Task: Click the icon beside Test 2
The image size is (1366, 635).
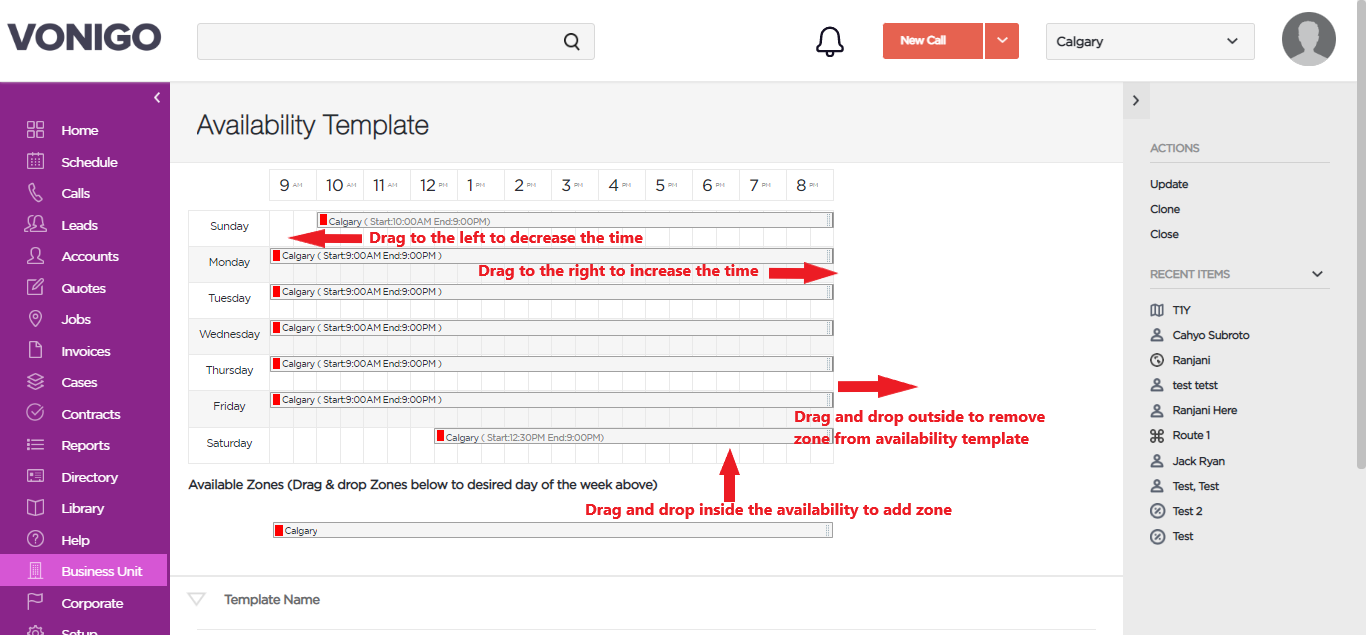Action: click(1157, 511)
